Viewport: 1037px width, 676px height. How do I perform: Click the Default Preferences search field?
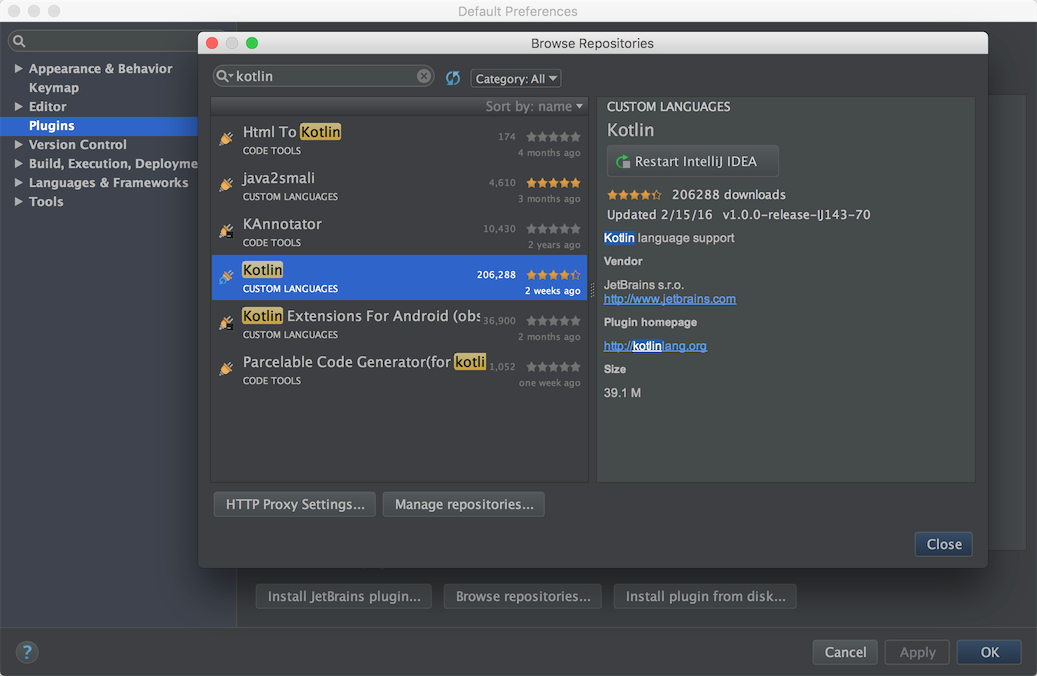tap(103, 41)
